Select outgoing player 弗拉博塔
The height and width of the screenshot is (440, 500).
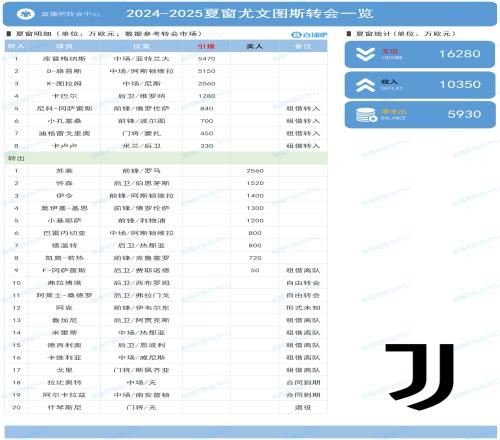(64, 283)
